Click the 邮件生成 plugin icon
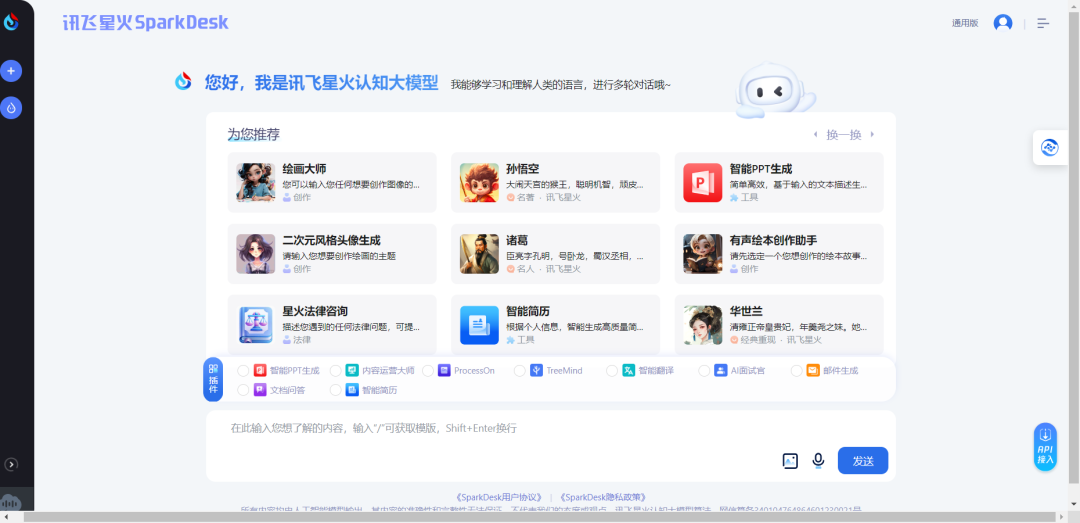The height and width of the screenshot is (523, 1080). click(x=813, y=371)
